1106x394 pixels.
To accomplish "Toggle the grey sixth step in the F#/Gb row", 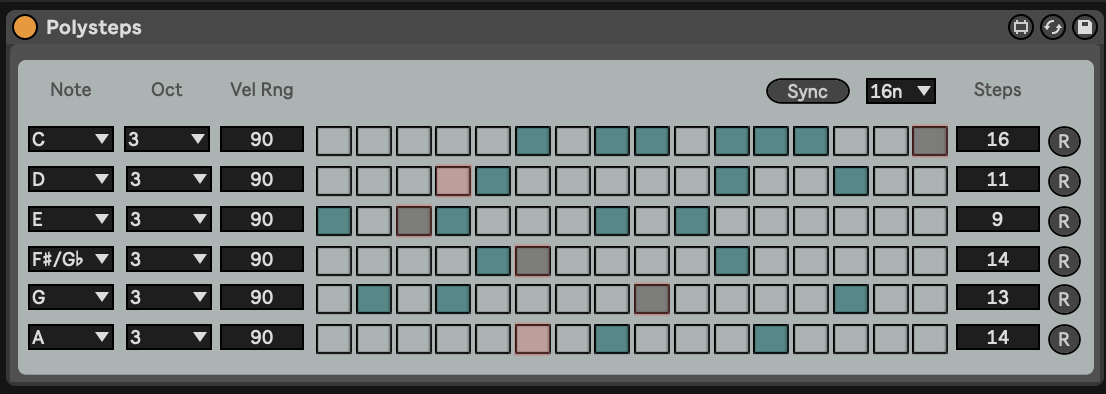I will (533, 261).
